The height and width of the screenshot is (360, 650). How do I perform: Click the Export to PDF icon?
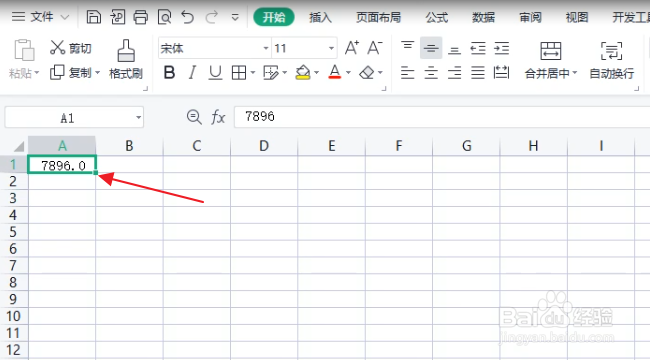point(118,17)
